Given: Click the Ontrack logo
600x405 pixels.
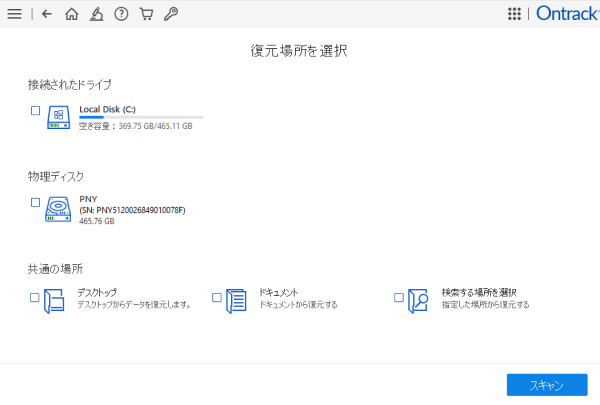Looking at the screenshot, I should (x=564, y=14).
